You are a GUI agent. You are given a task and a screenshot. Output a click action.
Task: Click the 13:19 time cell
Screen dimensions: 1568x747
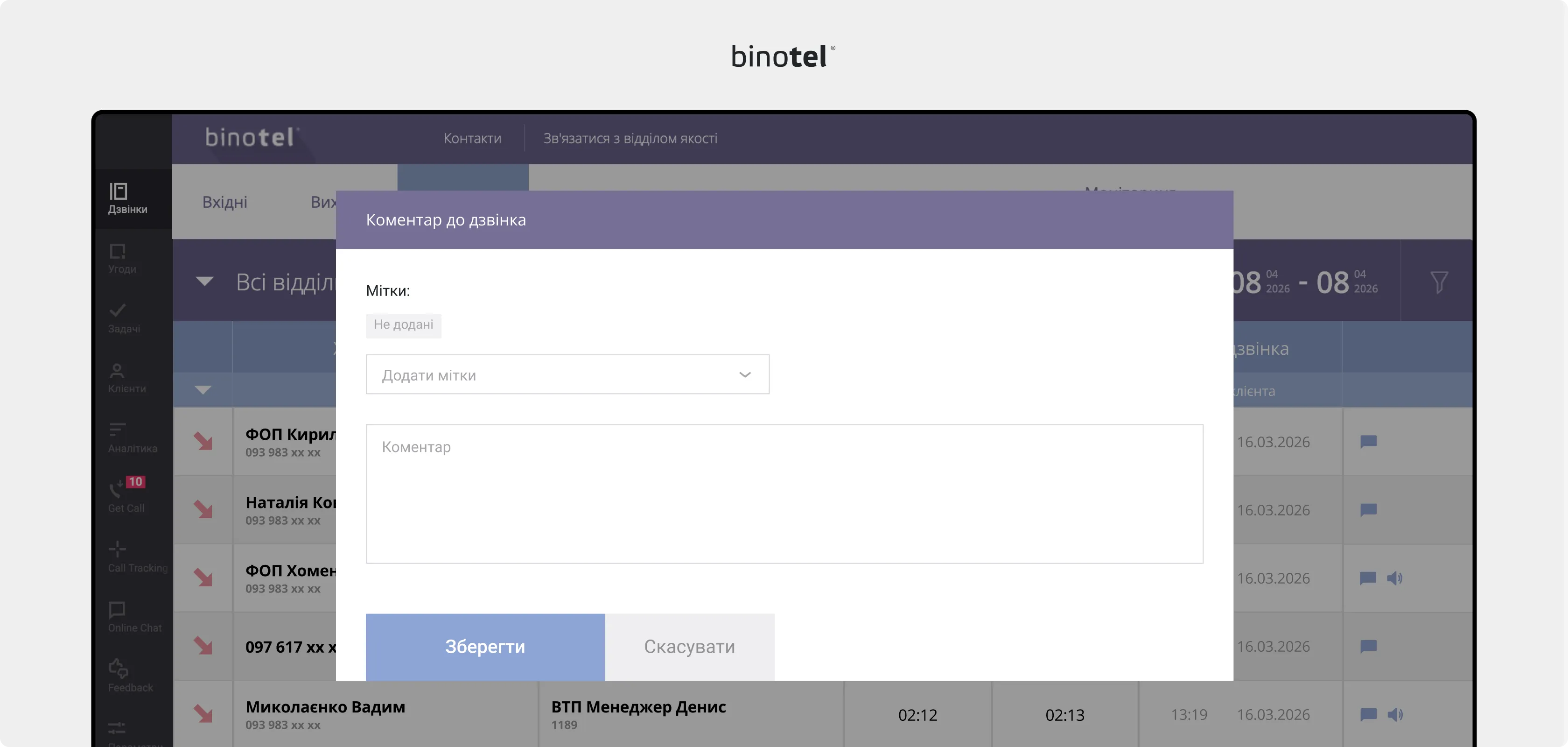[x=1189, y=714]
